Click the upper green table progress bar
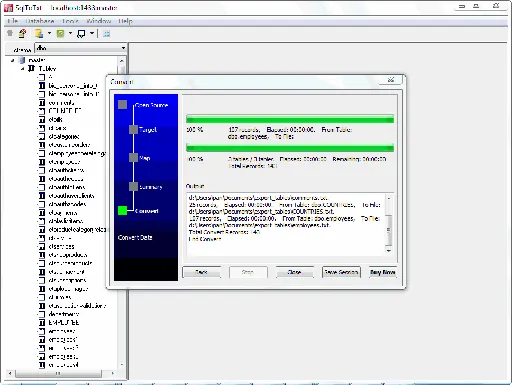Image resolution: width=512 pixels, height=385 pixels. (290, 119)
